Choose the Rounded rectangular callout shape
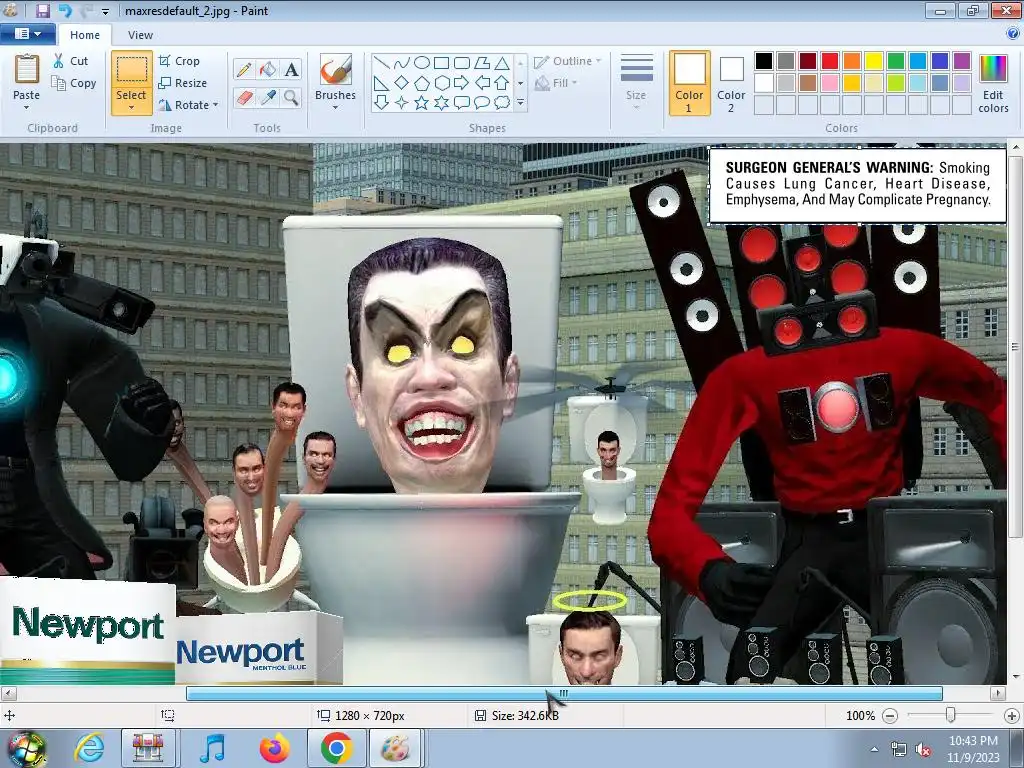Viewport: 1024px width, 768px height. pyautogui.click(x=462, y=103)
